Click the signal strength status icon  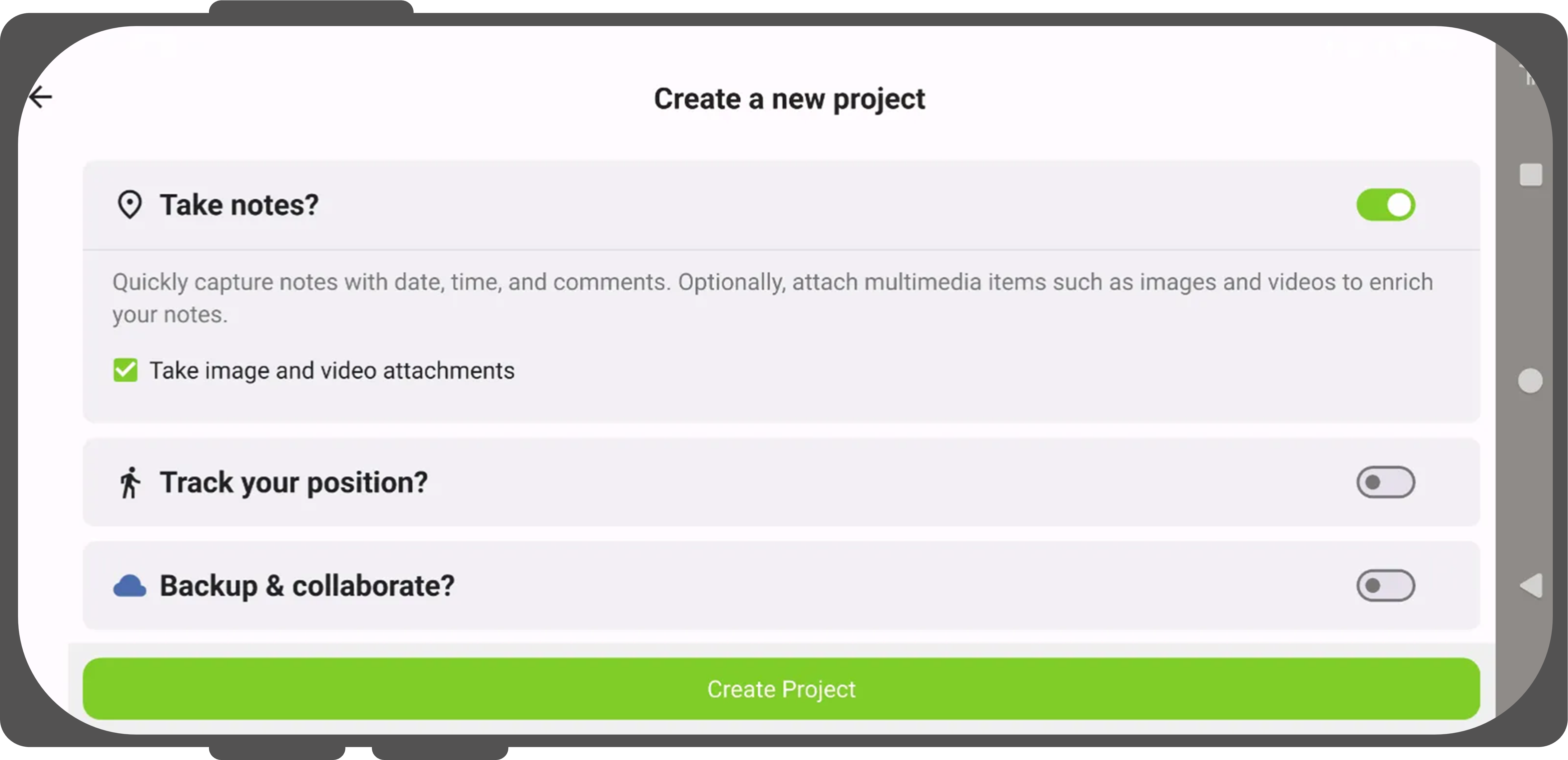click(1529, 76)
